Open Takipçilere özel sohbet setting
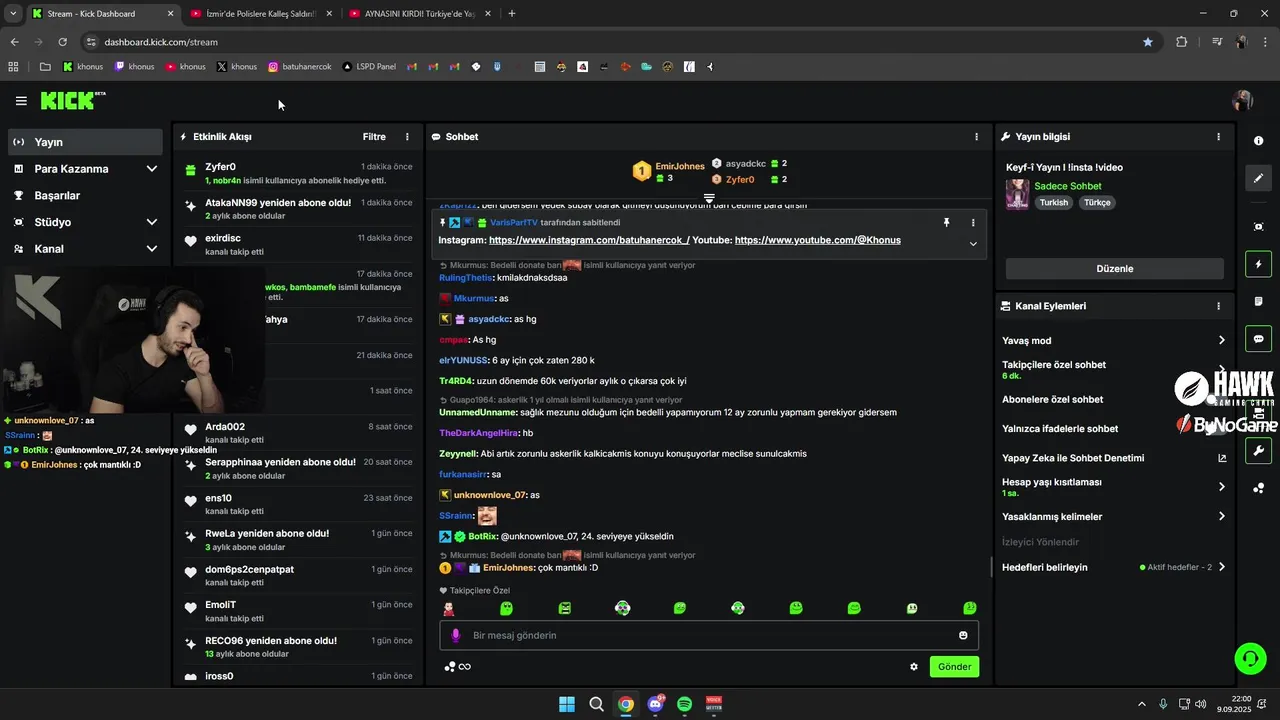The width and height of the screenshot is (1280, 720). coord(1114,370)
